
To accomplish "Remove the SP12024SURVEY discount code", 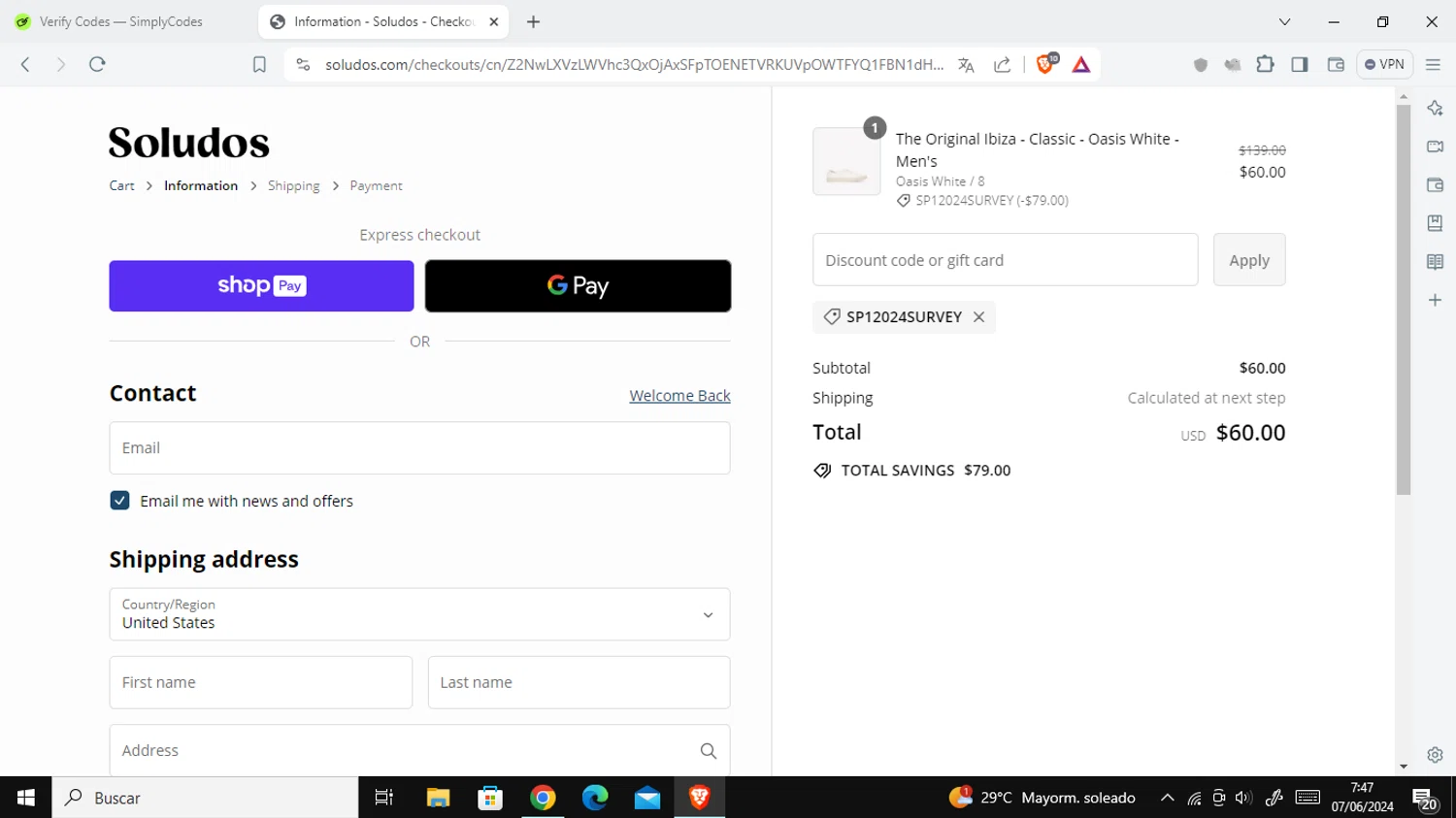I will pos(978,317).
